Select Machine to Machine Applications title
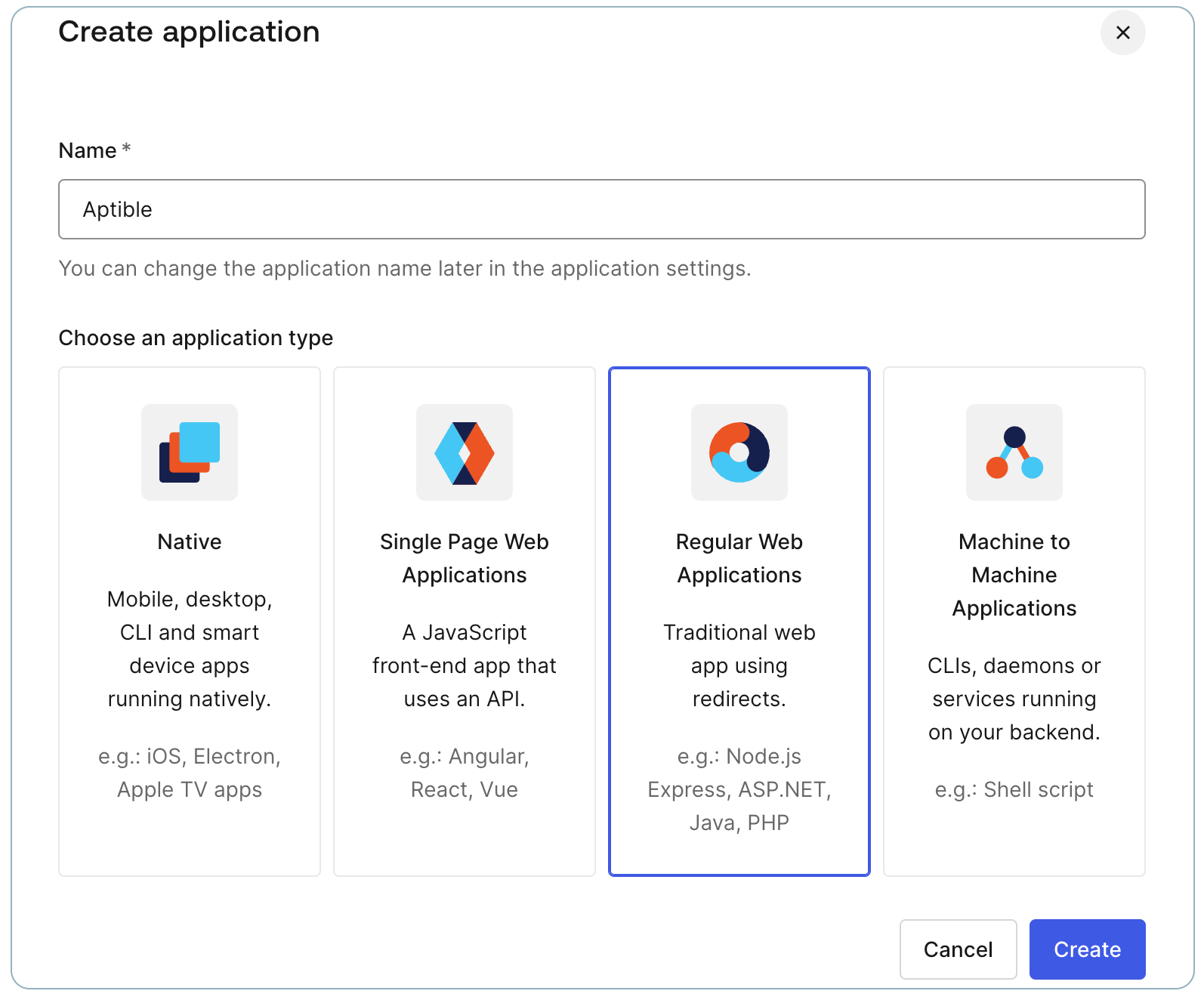The image size is (1204, 997). [x=1014, y=575]
